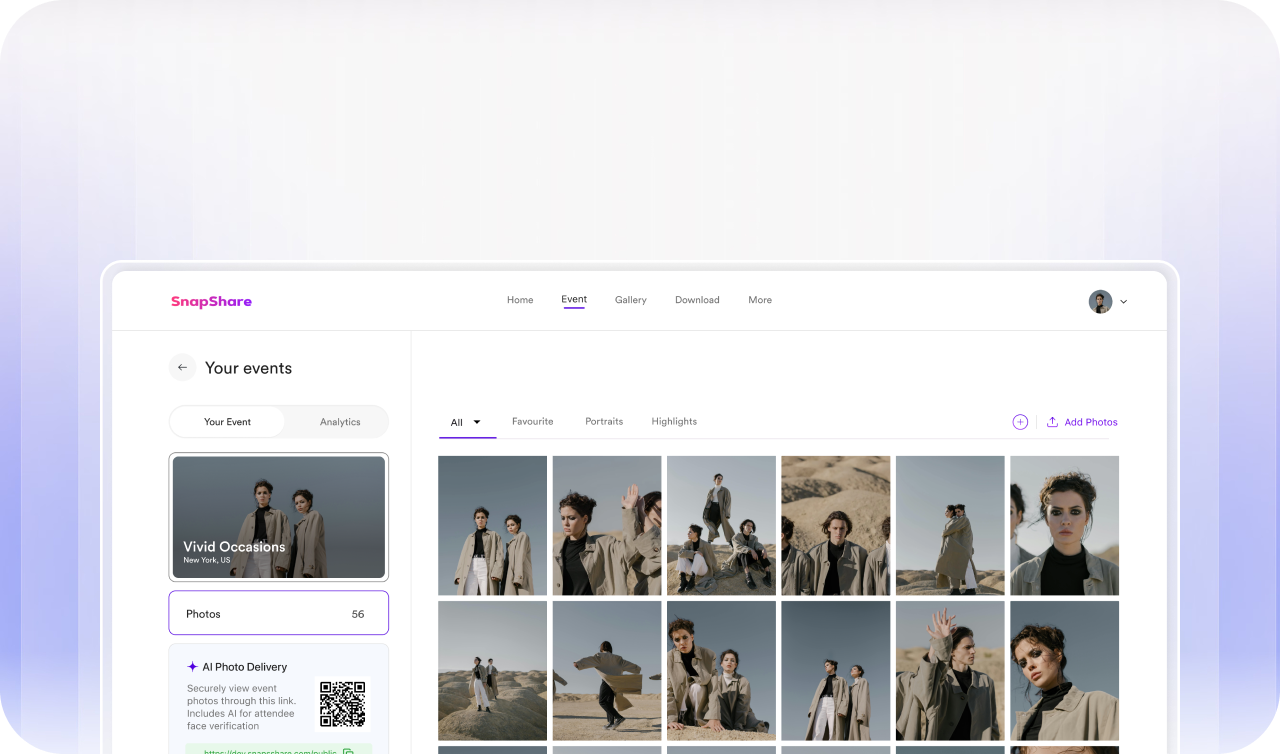Show the Highlights tab
This screenshot has height=754, width=1280.
click(674, 421)
